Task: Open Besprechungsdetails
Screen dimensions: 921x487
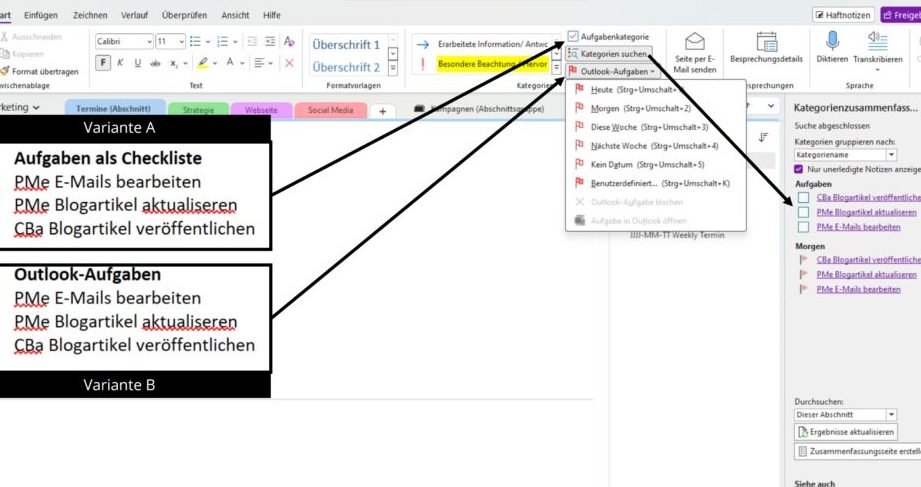Action: click(766, 48)
